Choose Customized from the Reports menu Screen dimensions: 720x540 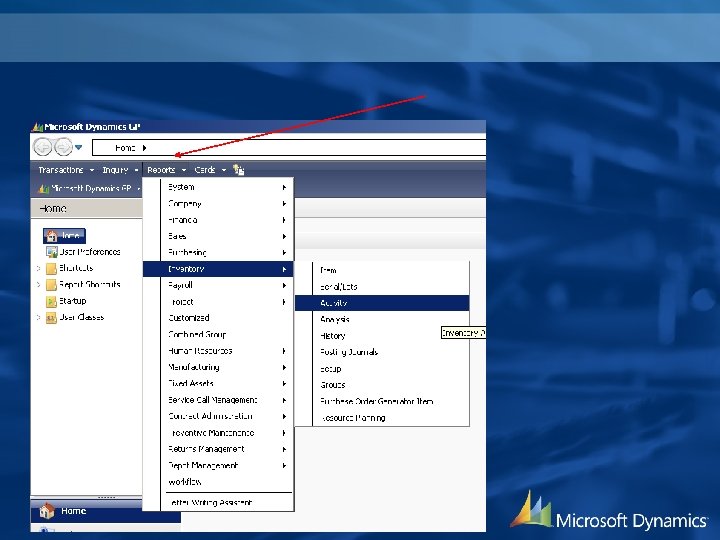[x=218, y=318]
